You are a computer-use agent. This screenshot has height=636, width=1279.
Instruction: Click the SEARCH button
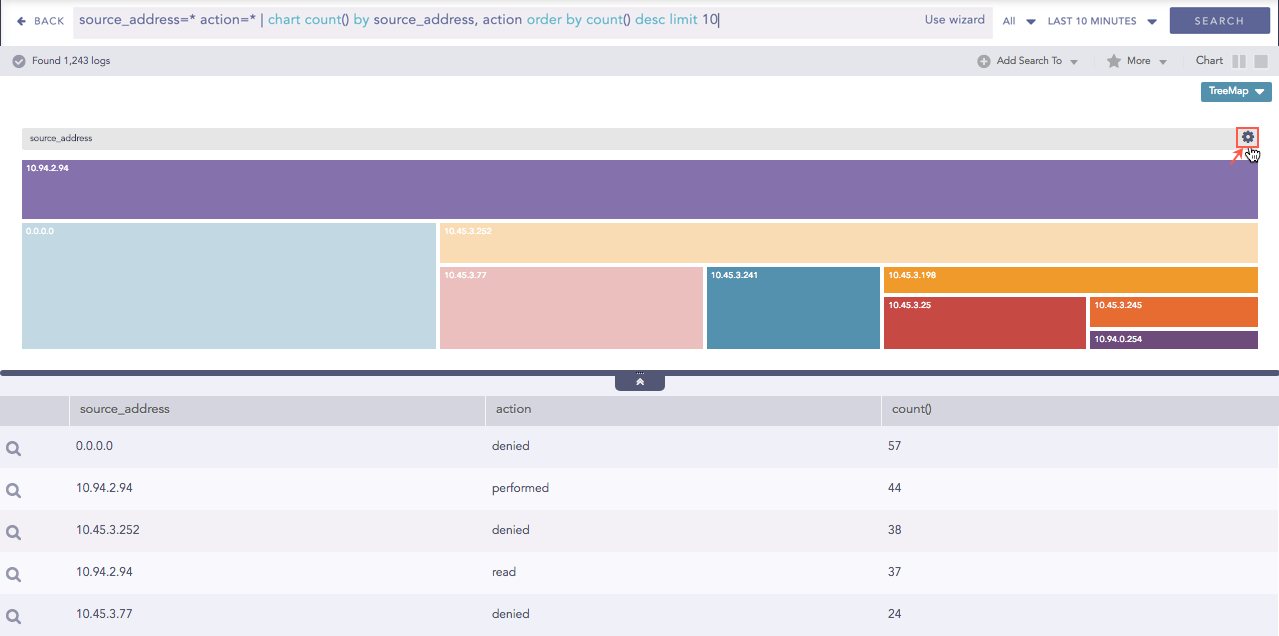[x=1219, y=20]
